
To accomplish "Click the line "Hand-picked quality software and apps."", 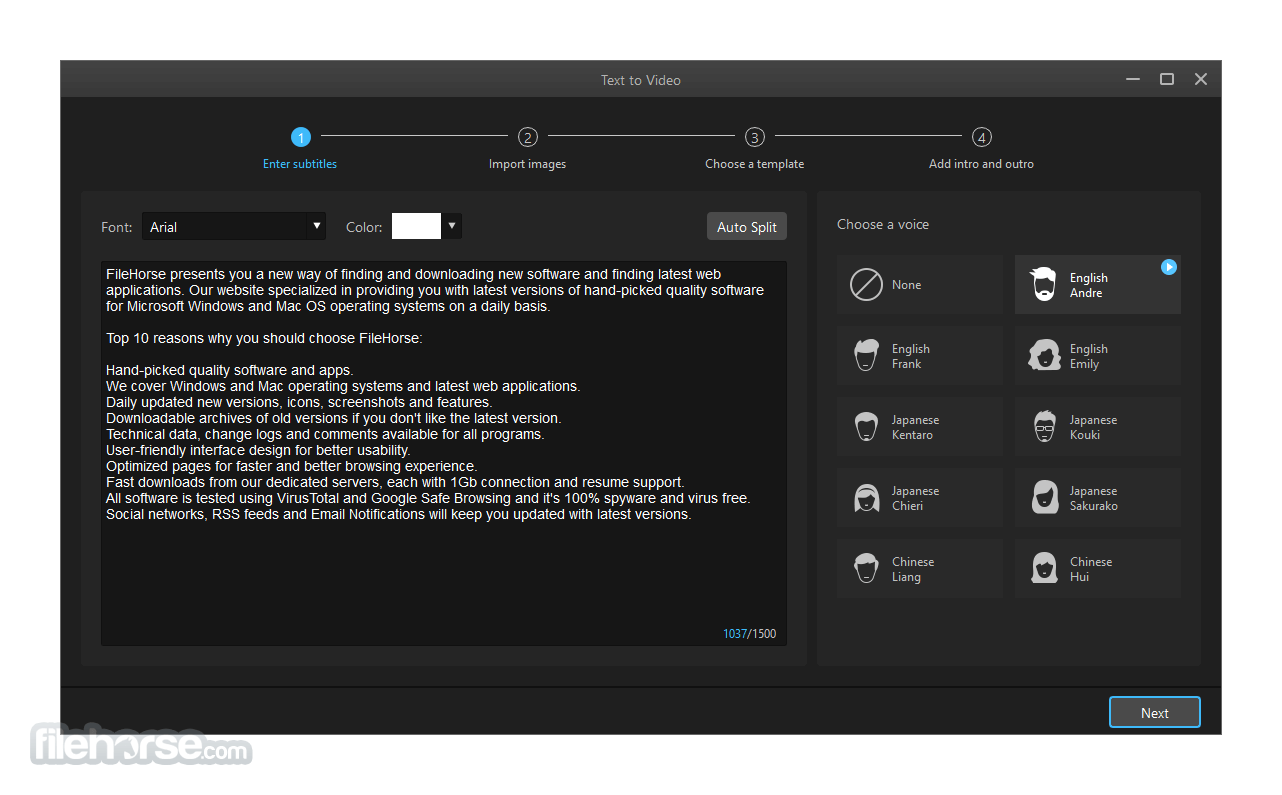I will [x=230, y=371].
